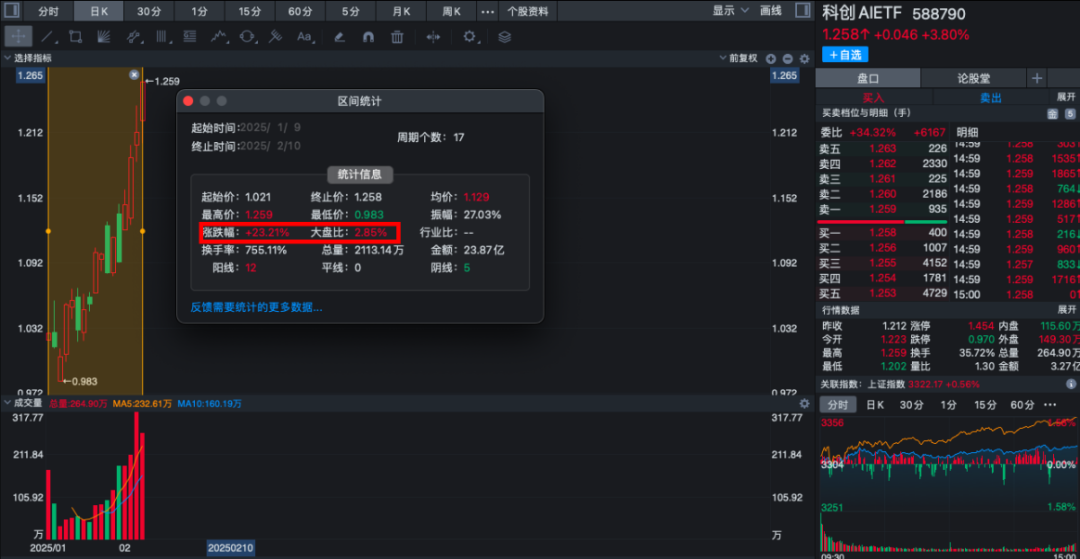This screenshot has height=559, width=1080.
Task: Switch to the 论股堂 tab
Action: click(x=973, y=78)
